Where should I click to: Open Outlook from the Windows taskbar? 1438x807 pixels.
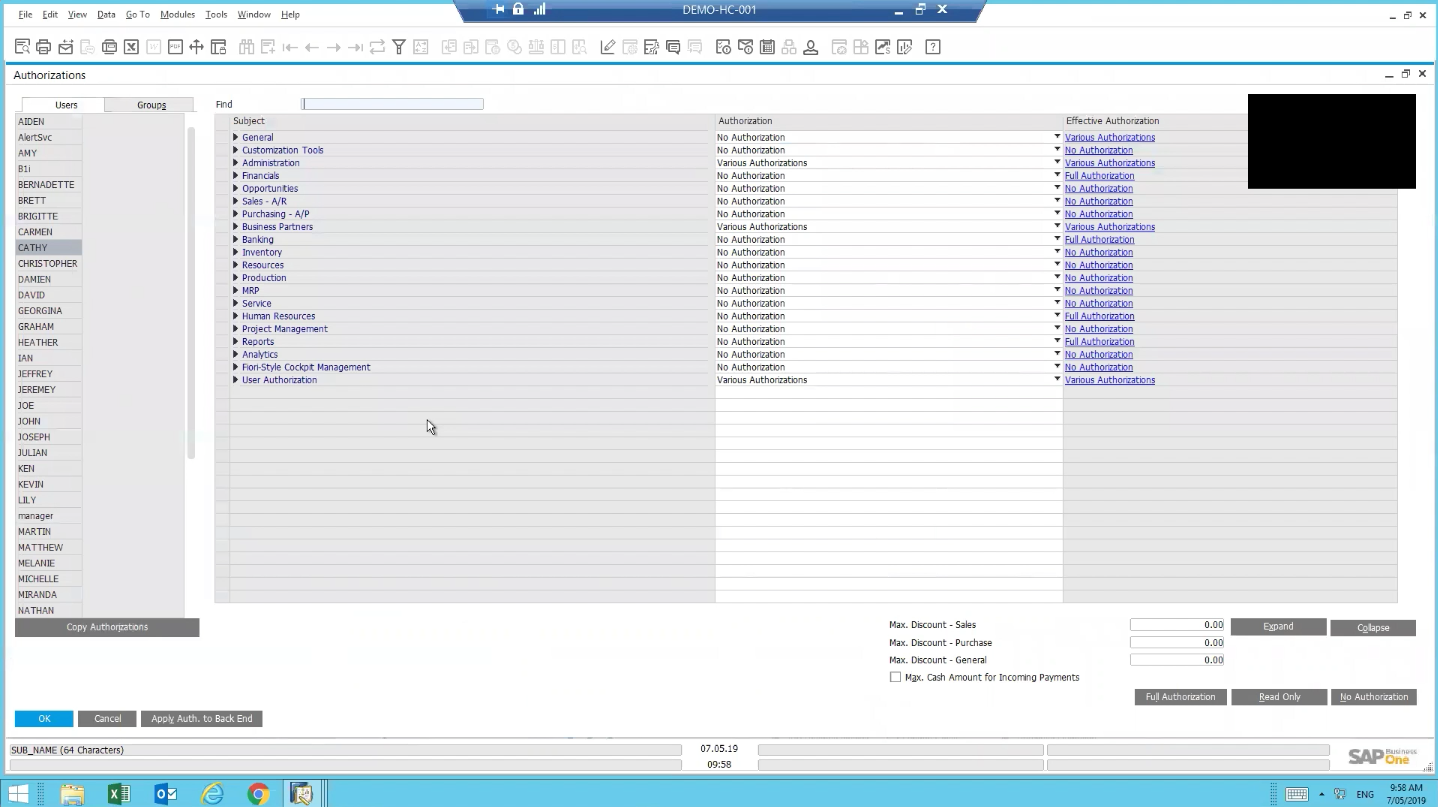coord(166,794)
